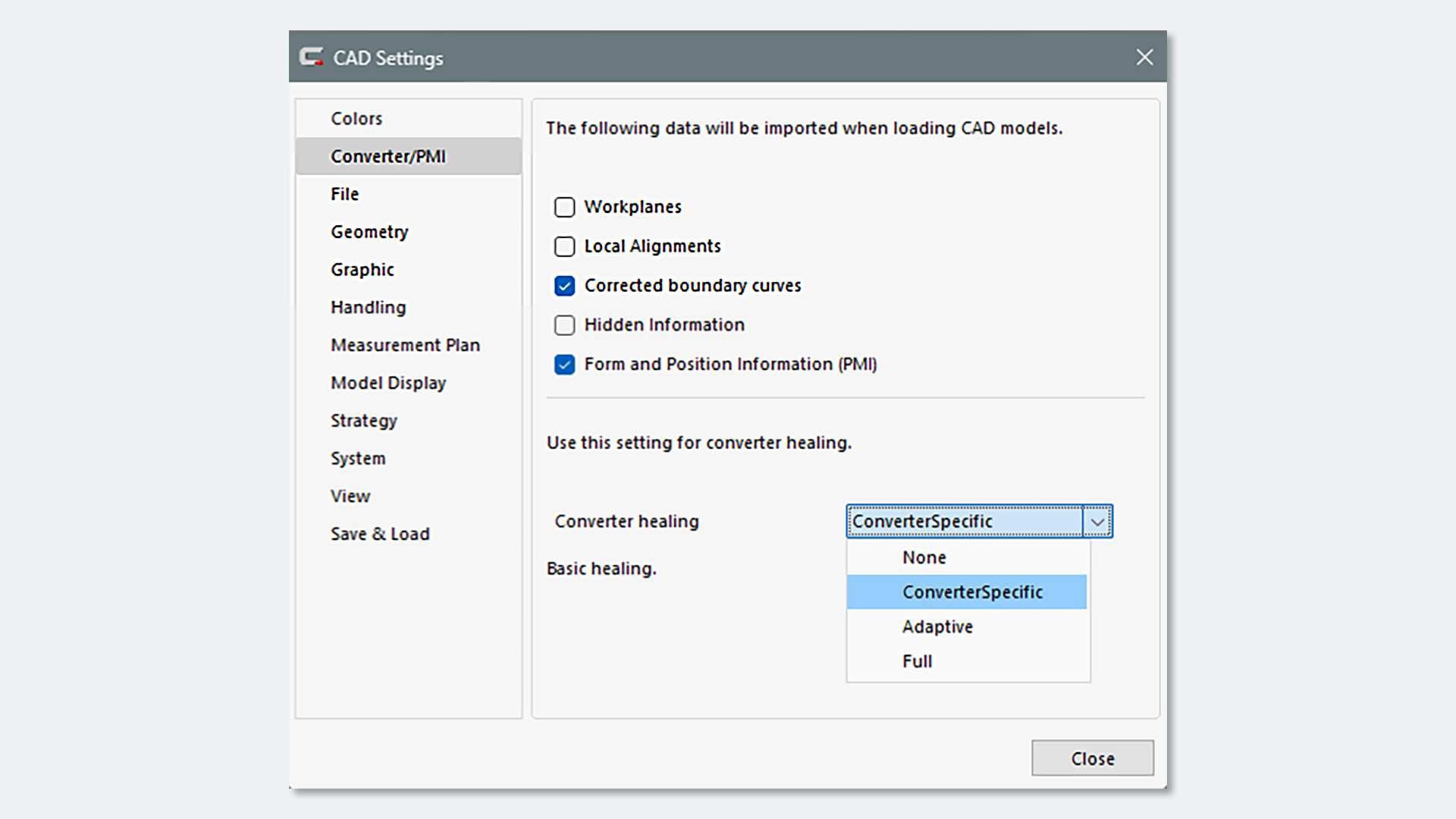Image resolution: width=1456 pixels, height=819 pixels.
Task: Open the Converter healing dropdown arrow
Action: (x=1097, y=521)
